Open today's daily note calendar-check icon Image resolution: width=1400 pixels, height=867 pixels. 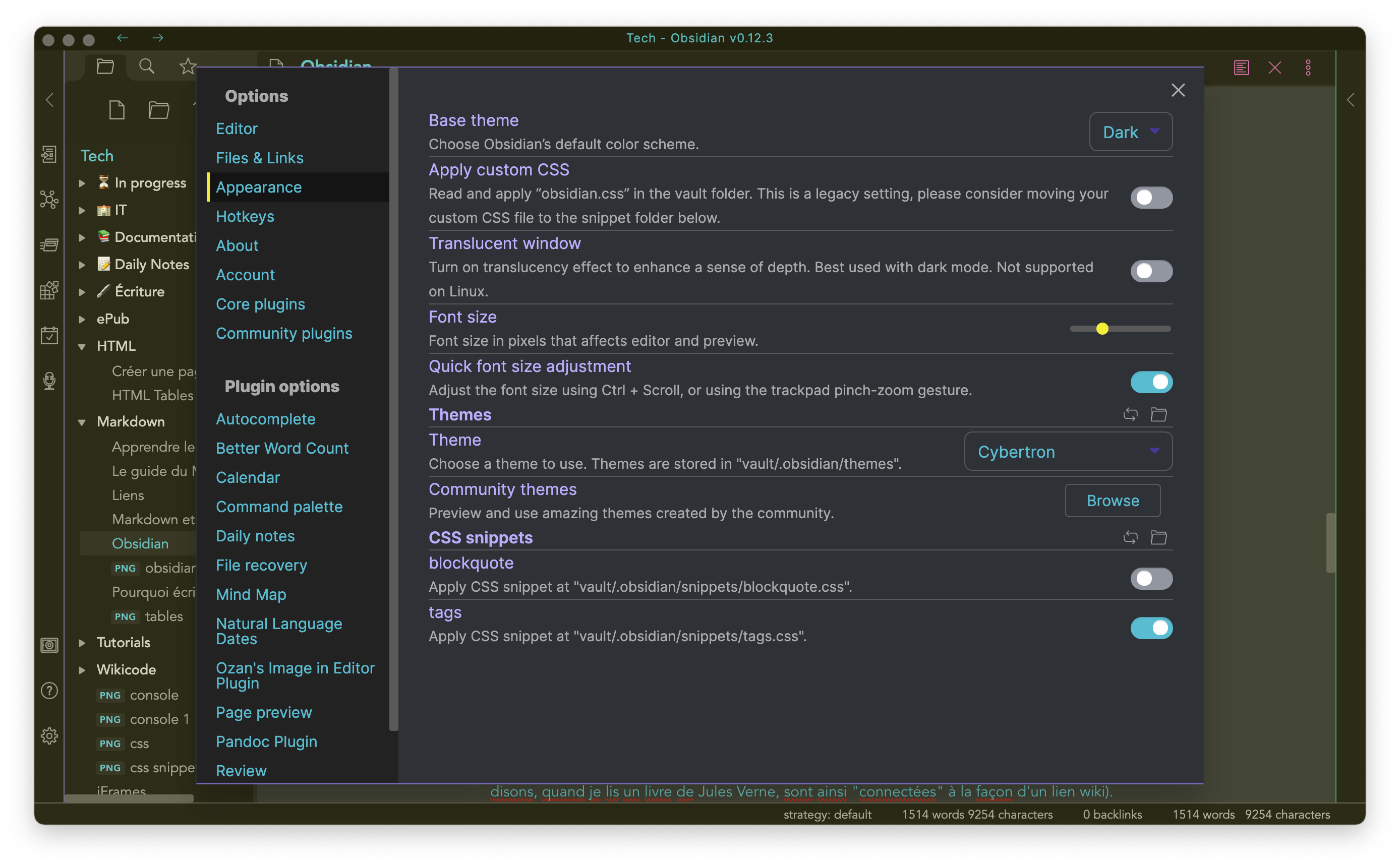(49, 335)
